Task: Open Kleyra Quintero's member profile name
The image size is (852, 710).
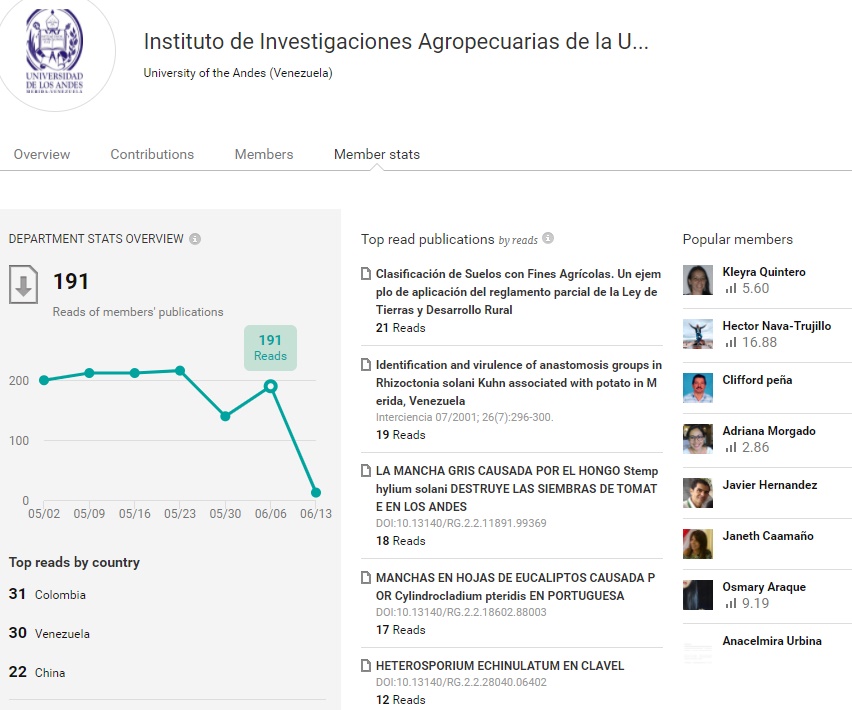Action: pyautogui.click(x=764, y=272)
